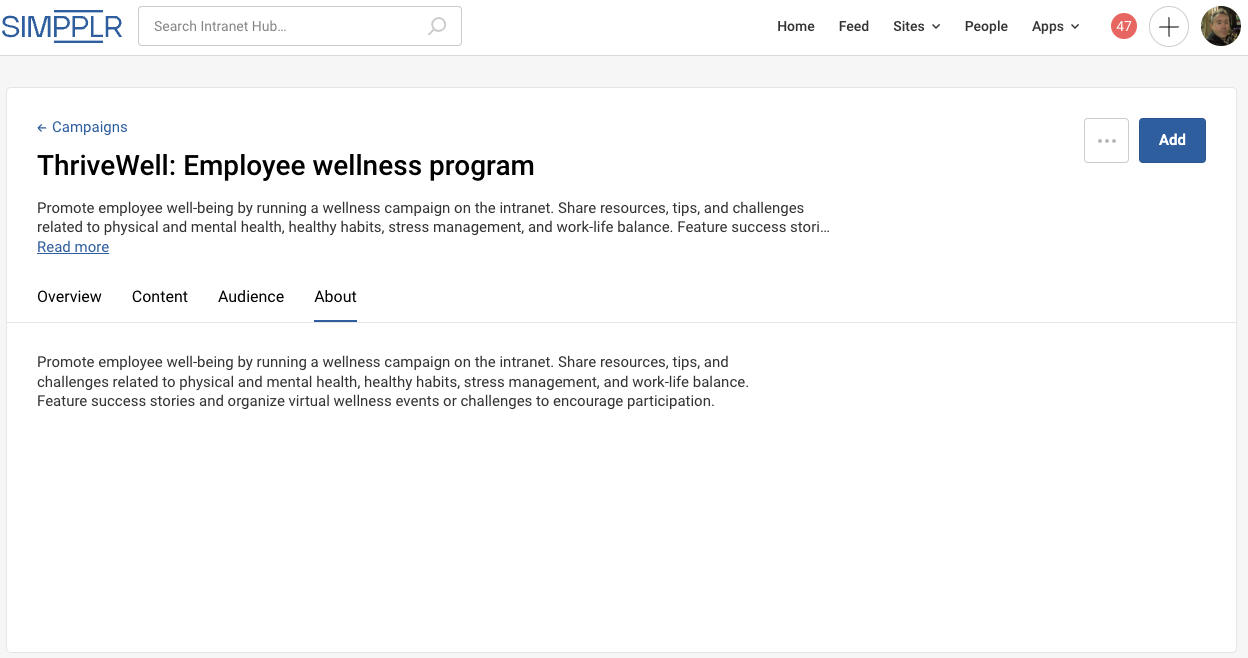Open the notifications badge showing 47
Viewport: 1248px width, 658px height.
[1124, 27]
